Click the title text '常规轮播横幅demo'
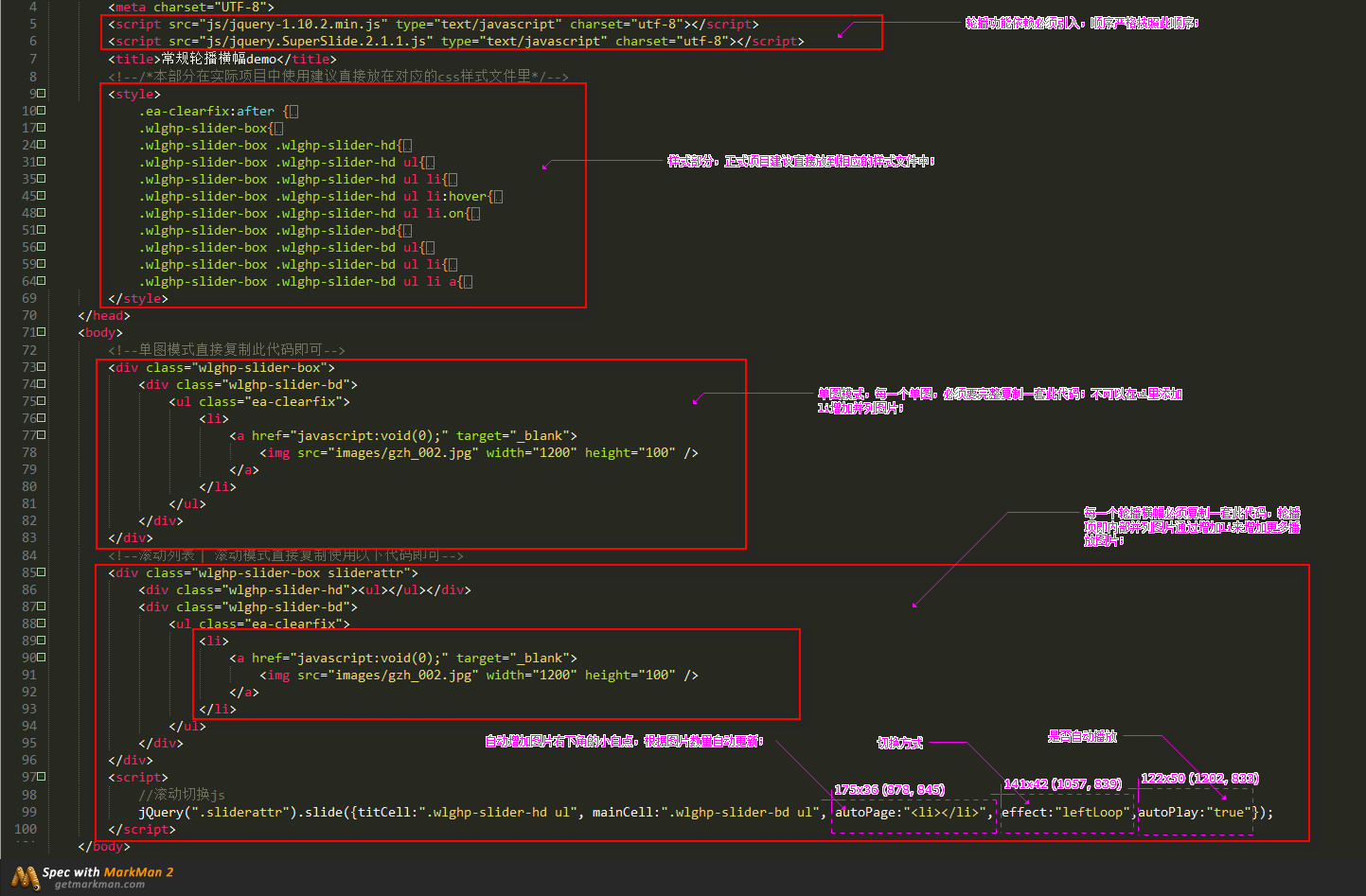Viewport: 1366px width, 896px height. pos(219,59)
